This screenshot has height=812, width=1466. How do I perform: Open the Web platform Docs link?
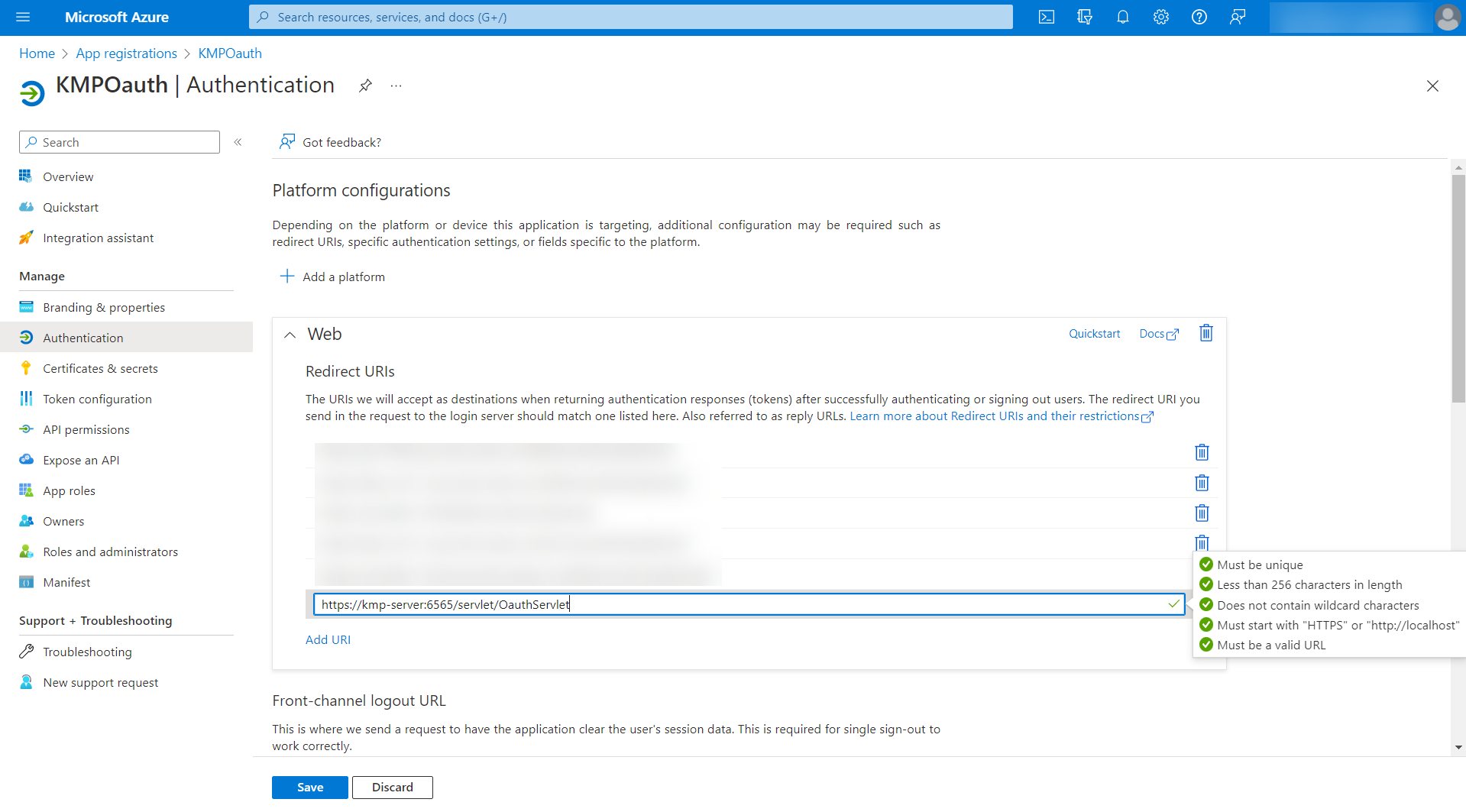pos(1159,334)
